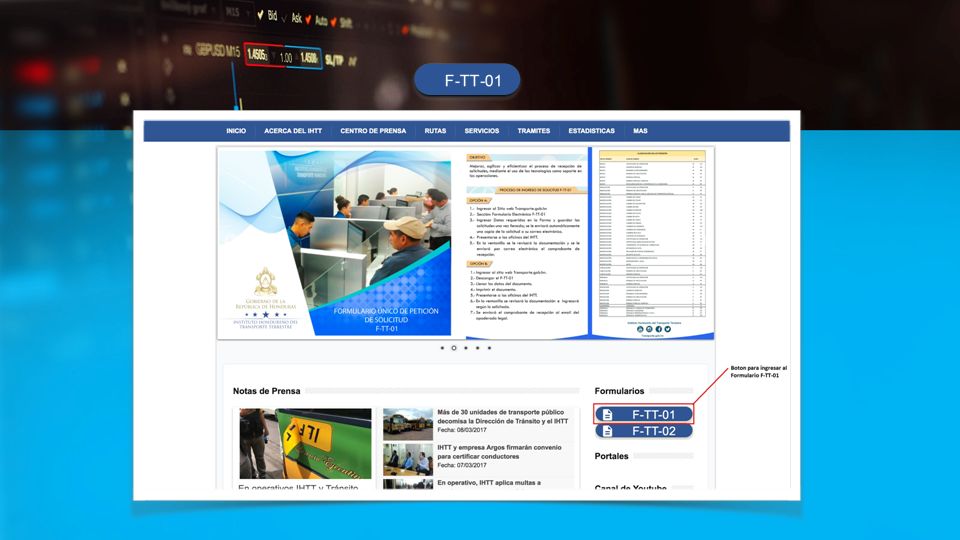Select the first carousel dot
Image resolution: width=960 pixels, height=540 pixels.
pyautogui.click(x=442, y=348)
